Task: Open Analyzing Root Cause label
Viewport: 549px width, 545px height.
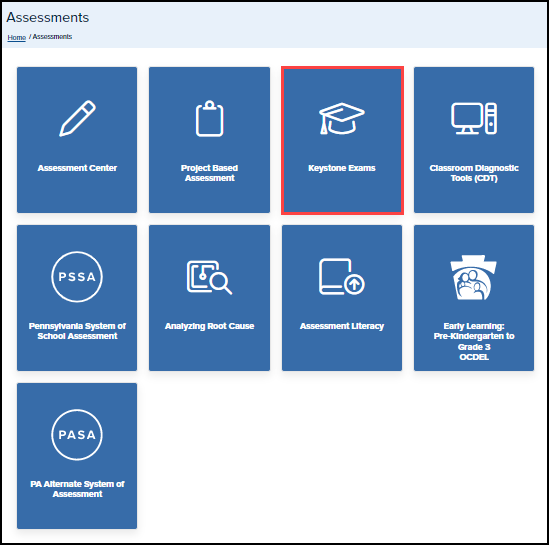Action: coord(209,326)
